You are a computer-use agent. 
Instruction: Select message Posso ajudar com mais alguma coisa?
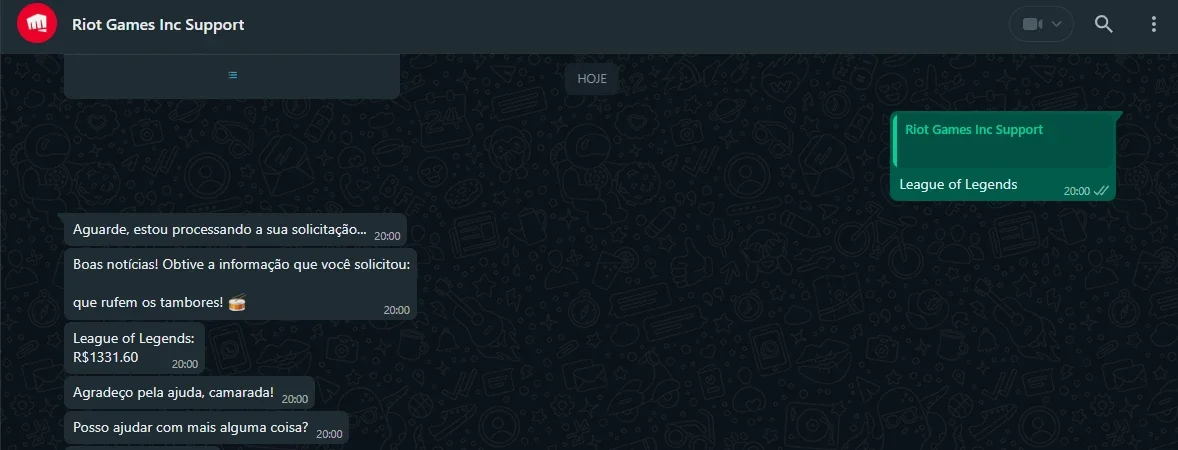tap(207, 427)
